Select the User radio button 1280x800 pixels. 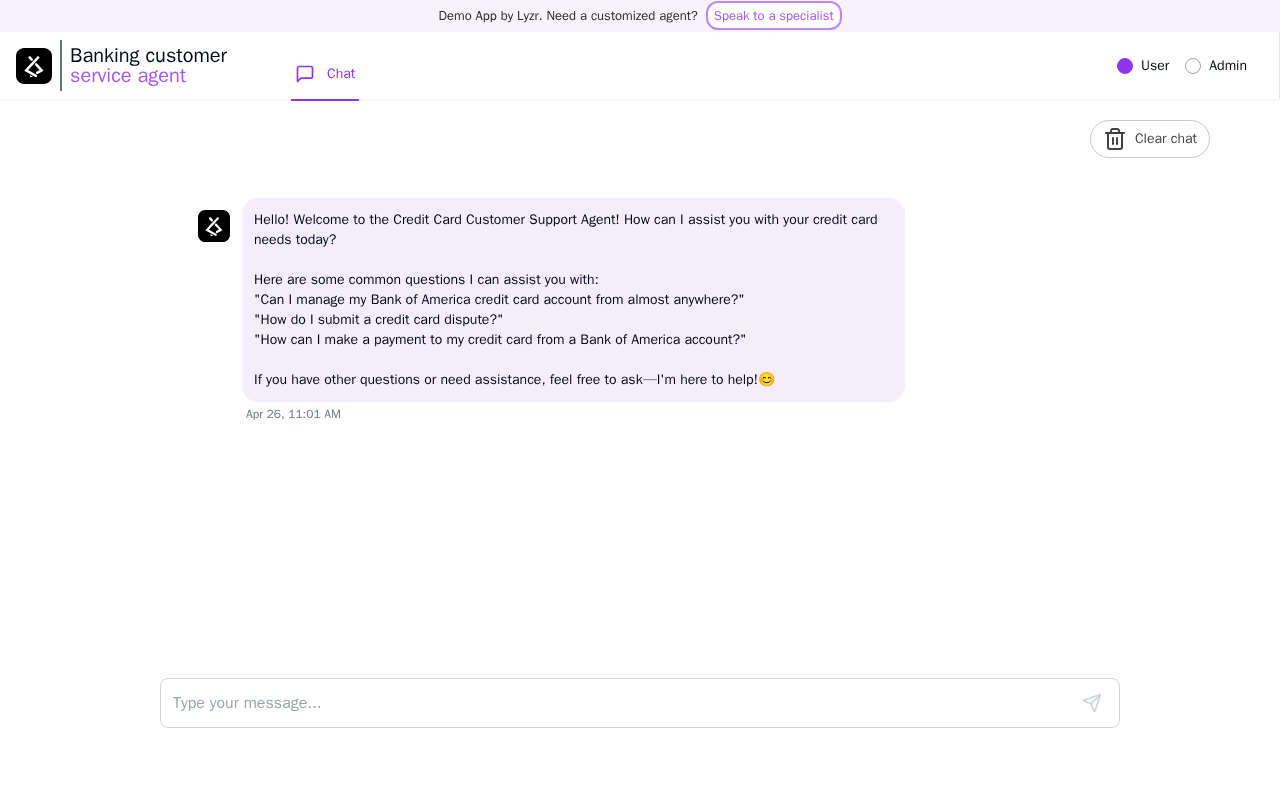pyautogui.click(x=1125, y=66)
